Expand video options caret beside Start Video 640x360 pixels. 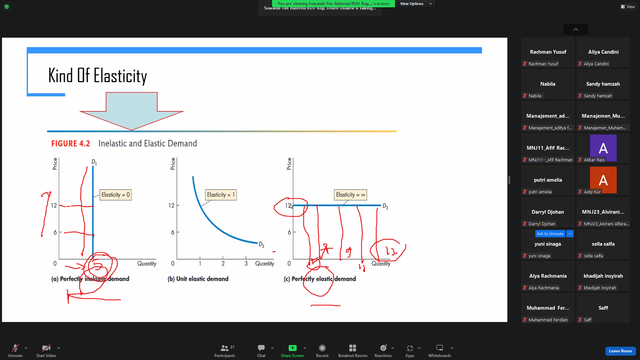pos(58,348)
